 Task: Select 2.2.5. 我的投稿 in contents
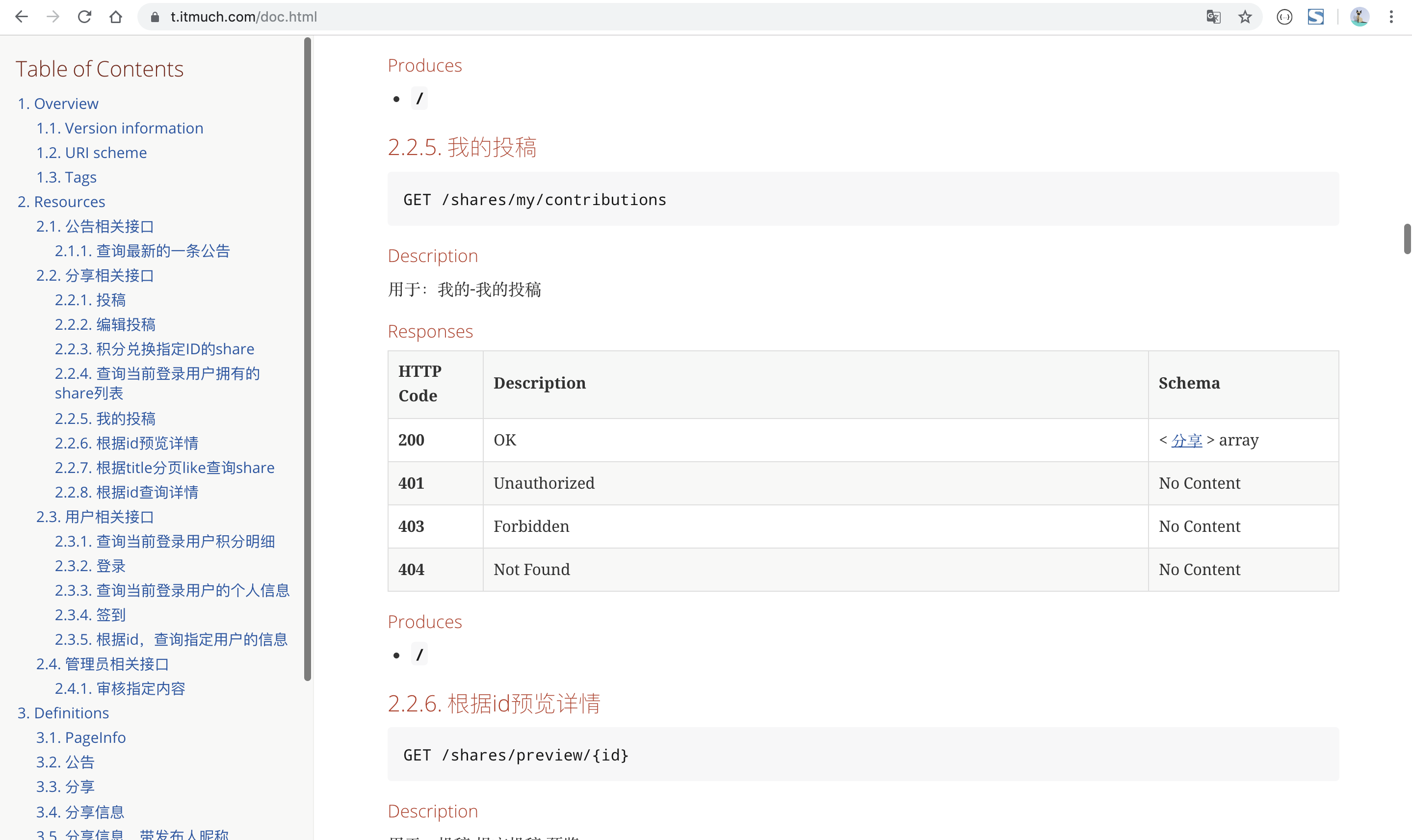point(105,419)
